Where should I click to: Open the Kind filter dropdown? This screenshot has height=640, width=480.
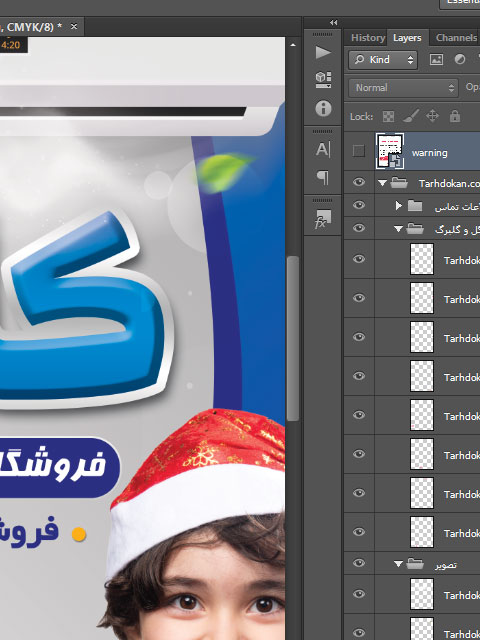pos(383,60)
